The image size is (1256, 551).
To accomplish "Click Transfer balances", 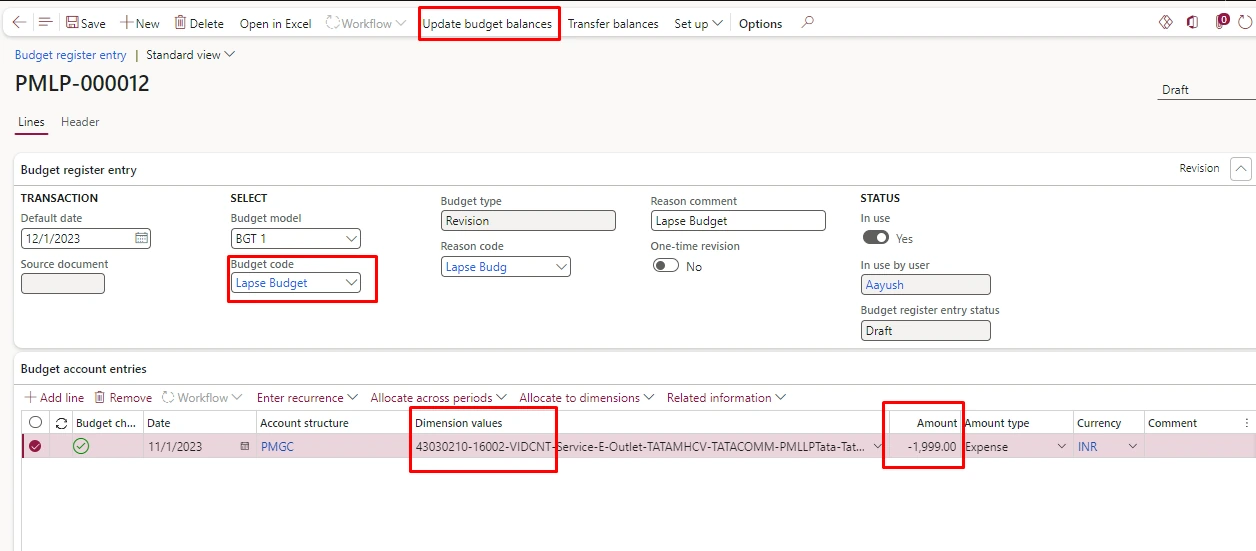I will coord(613,23).
